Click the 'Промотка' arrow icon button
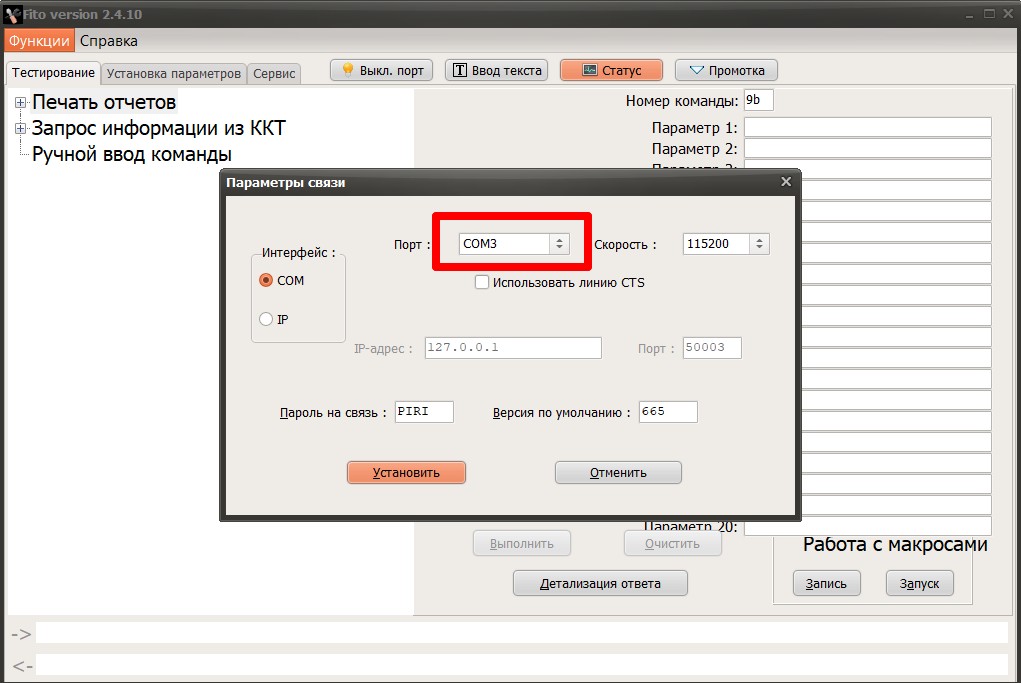The image size is (1021, 683). [x=726, y=70]
